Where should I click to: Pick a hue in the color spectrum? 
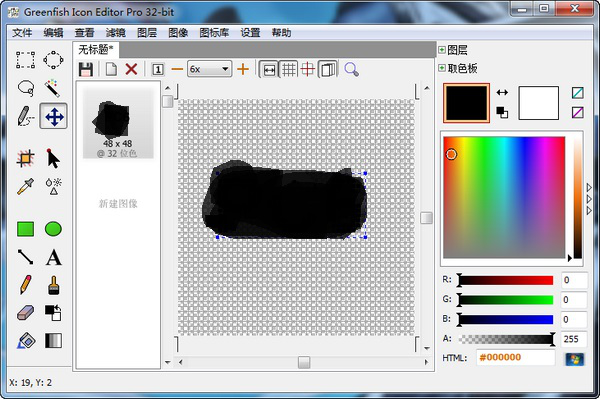click(504, 197)
